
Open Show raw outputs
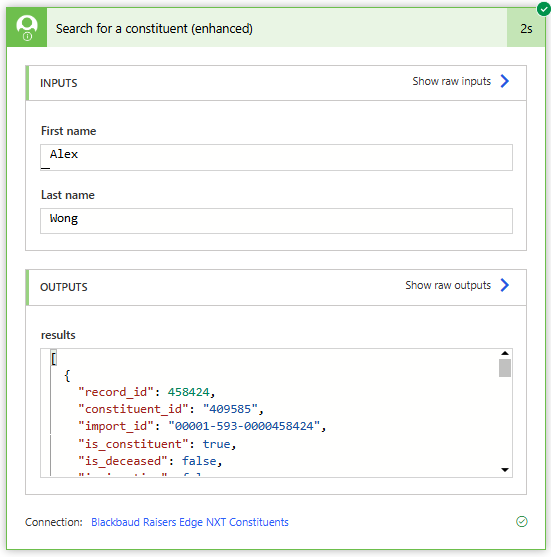(448, 285)
